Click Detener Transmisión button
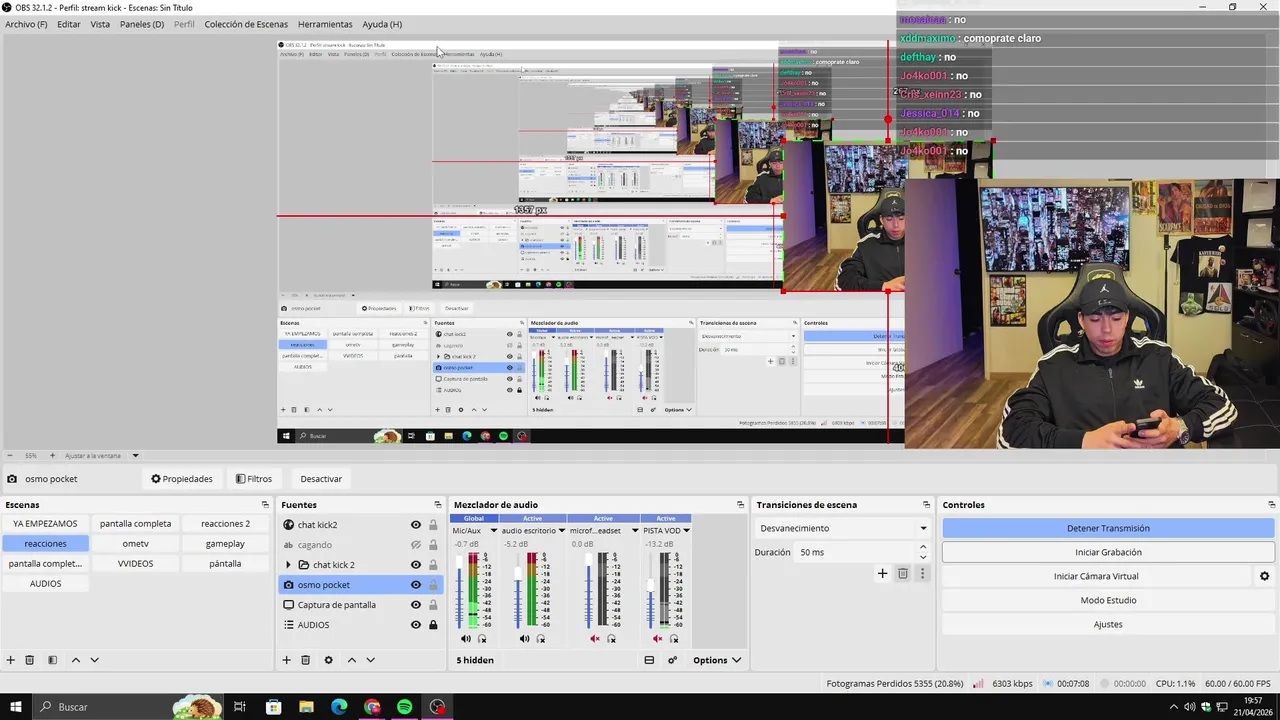Image resolution: width=1280 pixels, height=720 pixels. (x=1108, y=528)
